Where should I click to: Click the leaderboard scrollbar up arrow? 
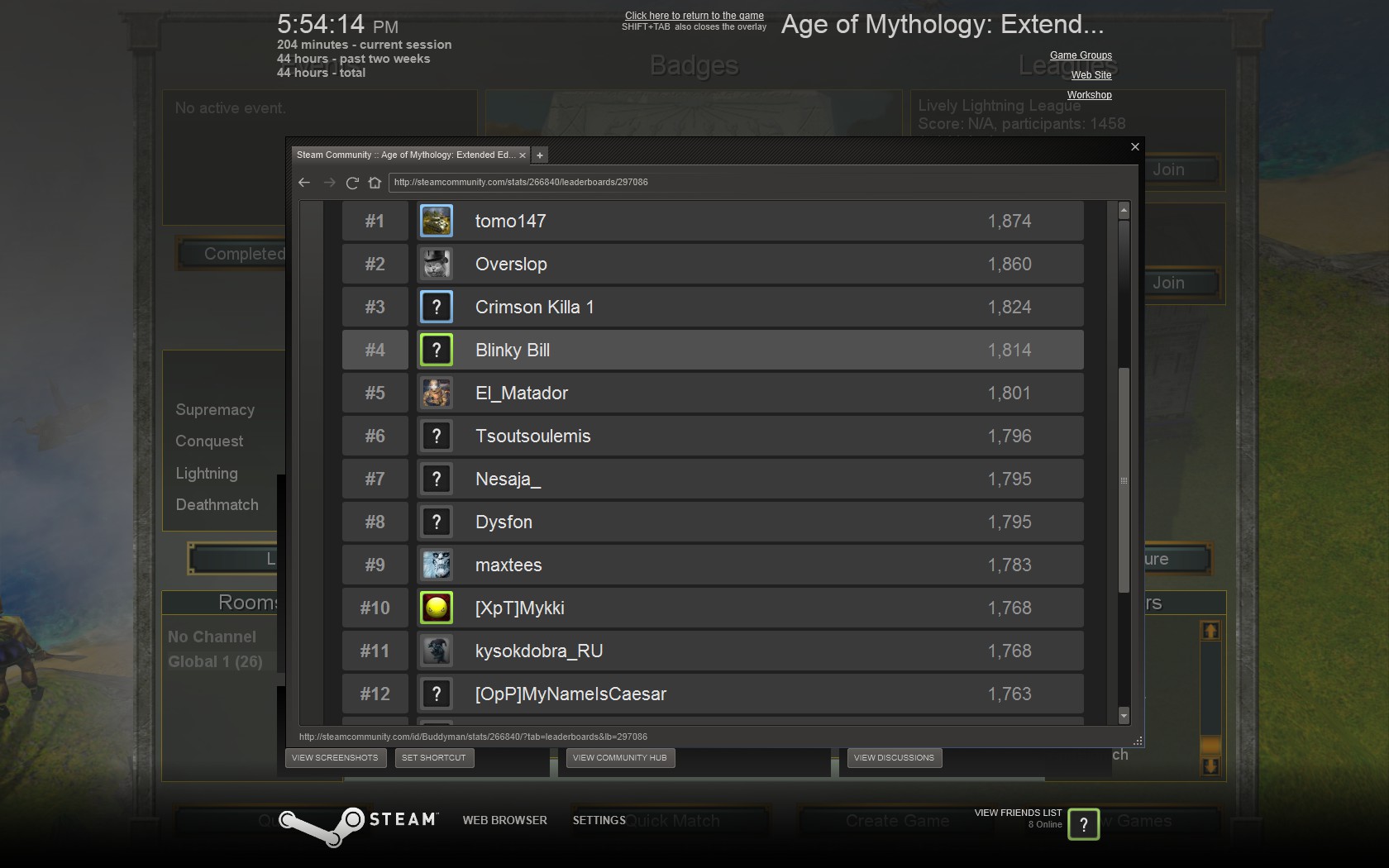click(1124, 211)
